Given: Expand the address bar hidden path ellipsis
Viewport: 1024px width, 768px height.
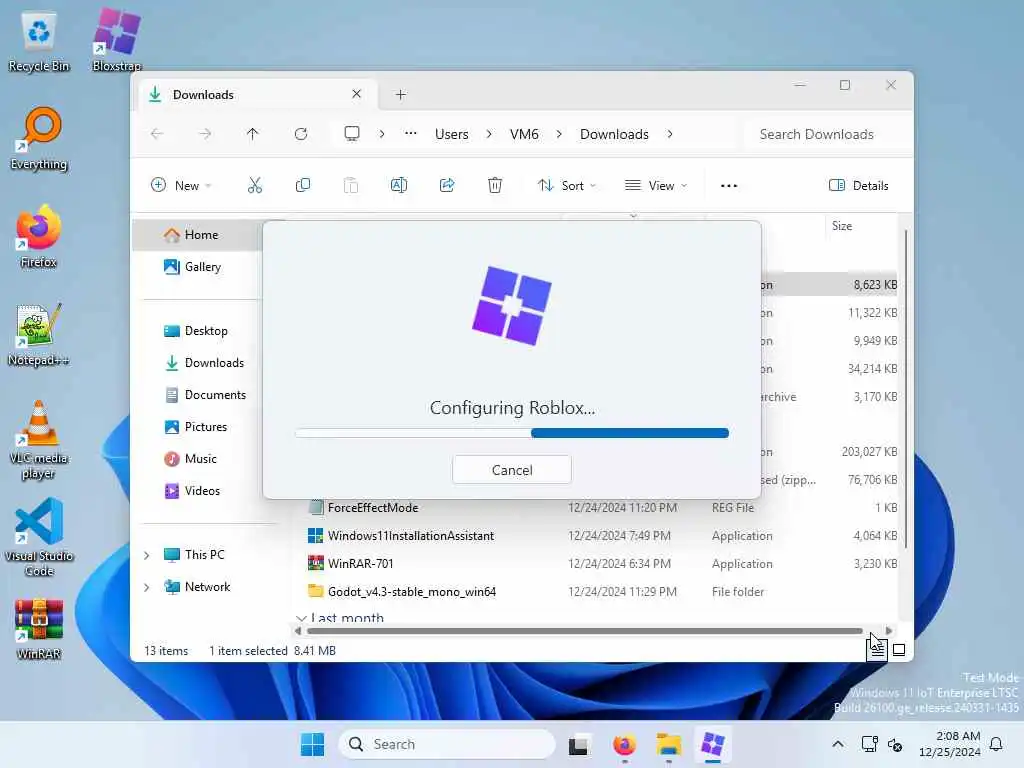Looking at the screenshot, I should click(x=410, y=134).
